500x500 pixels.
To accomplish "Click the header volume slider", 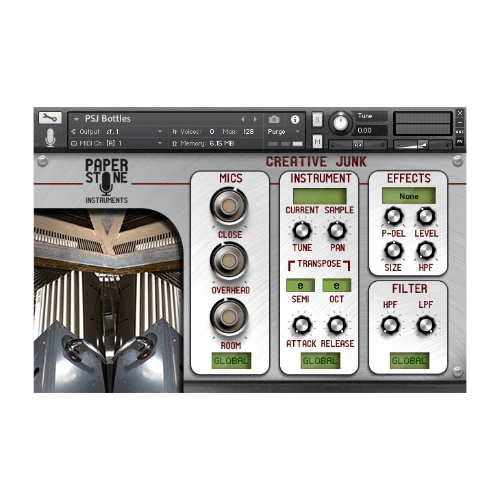I will point(423,145).
